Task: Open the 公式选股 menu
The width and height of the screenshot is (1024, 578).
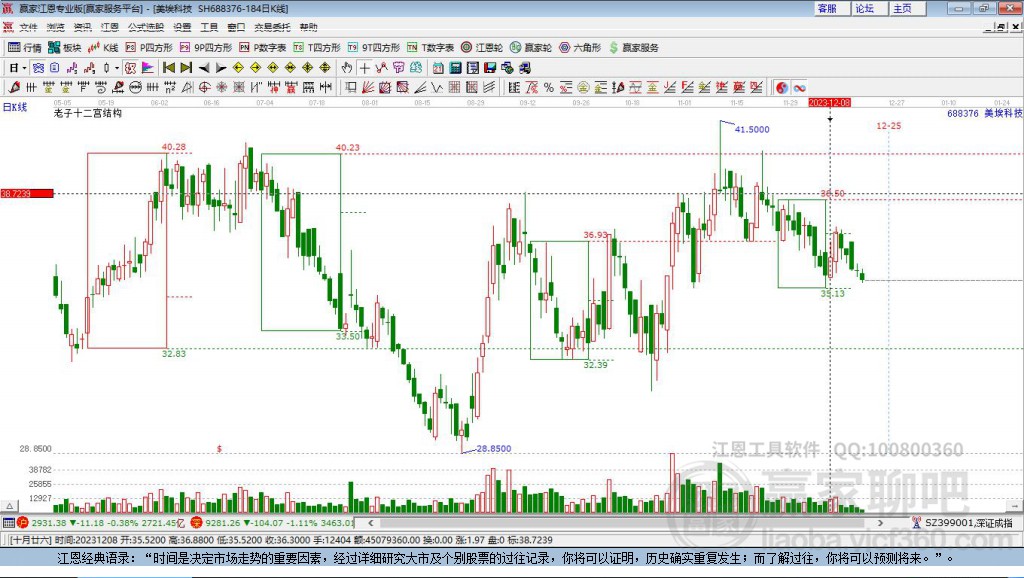Action: tap(146, 27)
